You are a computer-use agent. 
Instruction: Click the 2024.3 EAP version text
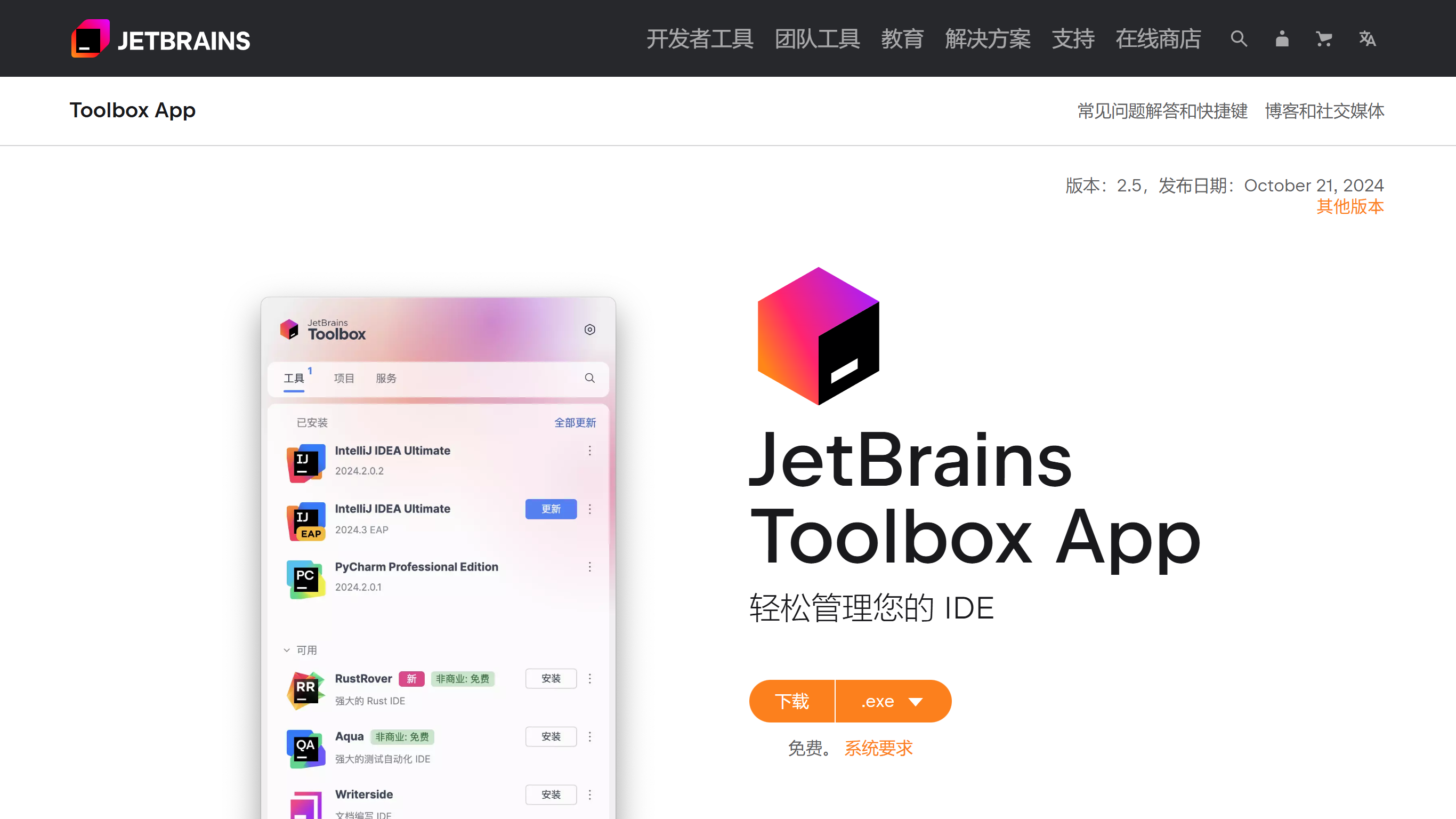point(362,530)
